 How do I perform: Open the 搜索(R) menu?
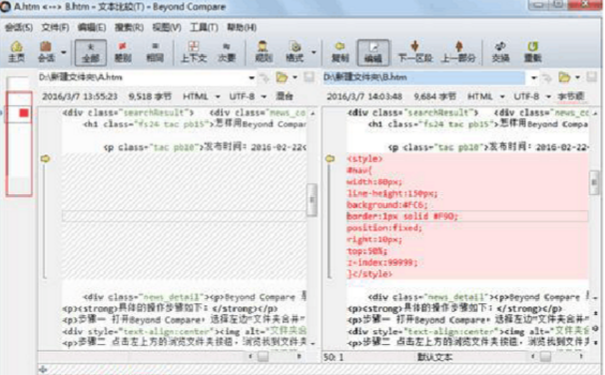(x=129, y=27)
